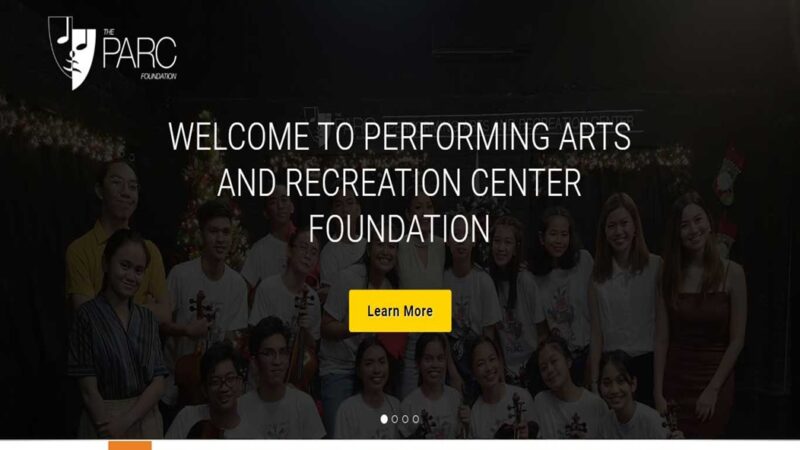
Task: Click the Christmas stocking decoration in the photo
Action: (729, 171)
